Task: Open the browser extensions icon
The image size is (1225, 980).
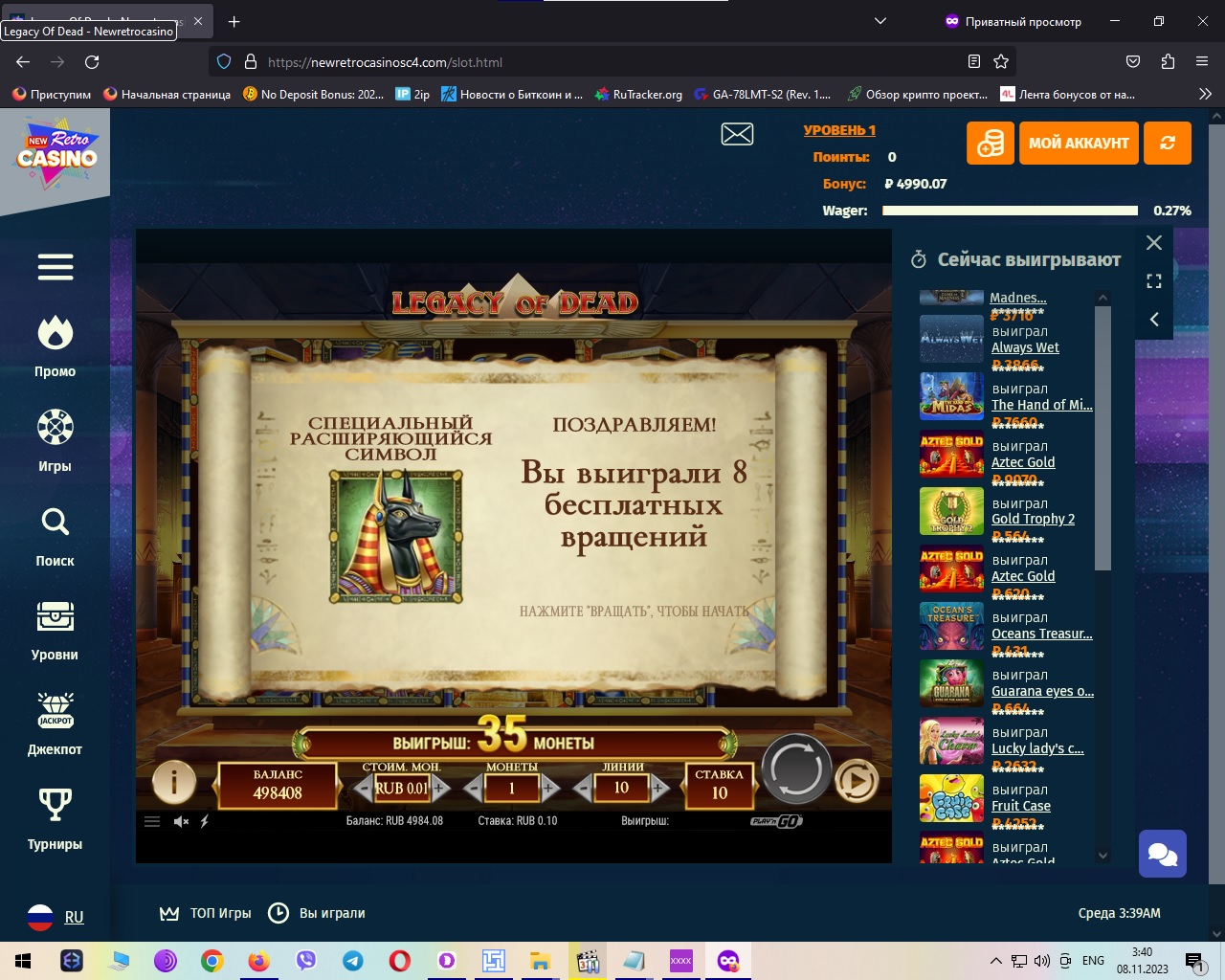Action: [x=1168, y=62]
